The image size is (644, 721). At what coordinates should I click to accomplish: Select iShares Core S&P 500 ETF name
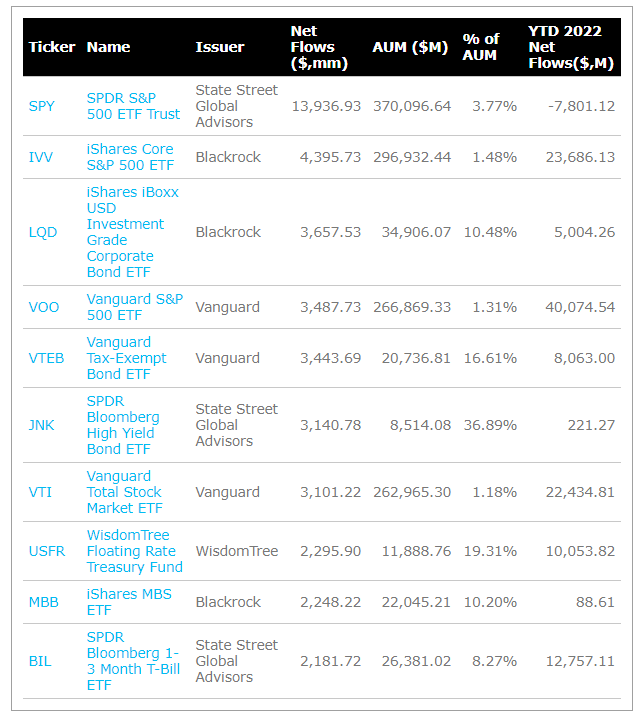[130, 157]
